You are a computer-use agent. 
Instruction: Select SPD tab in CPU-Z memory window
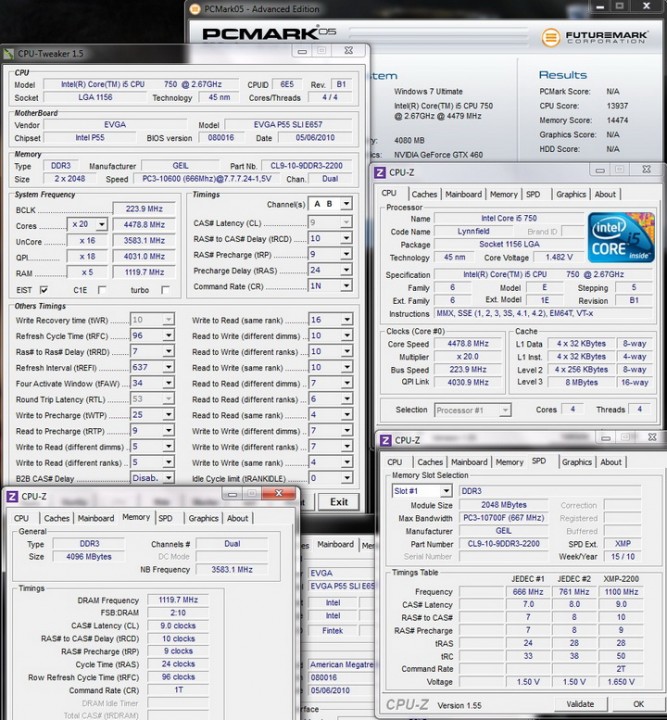pos(165,518)
